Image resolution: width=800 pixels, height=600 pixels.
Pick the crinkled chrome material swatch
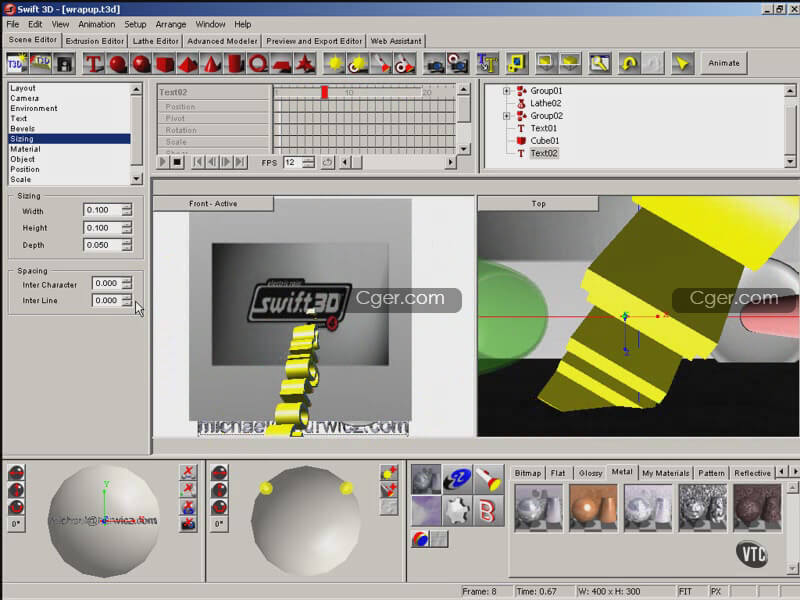point(703,508)
